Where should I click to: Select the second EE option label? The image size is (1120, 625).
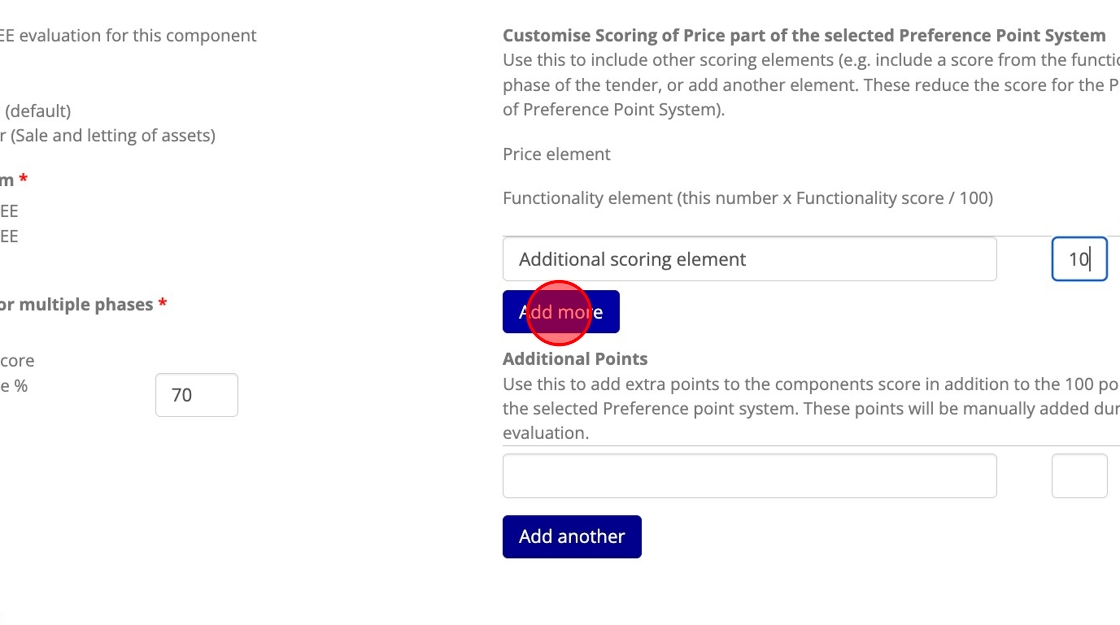coord(9,236)
